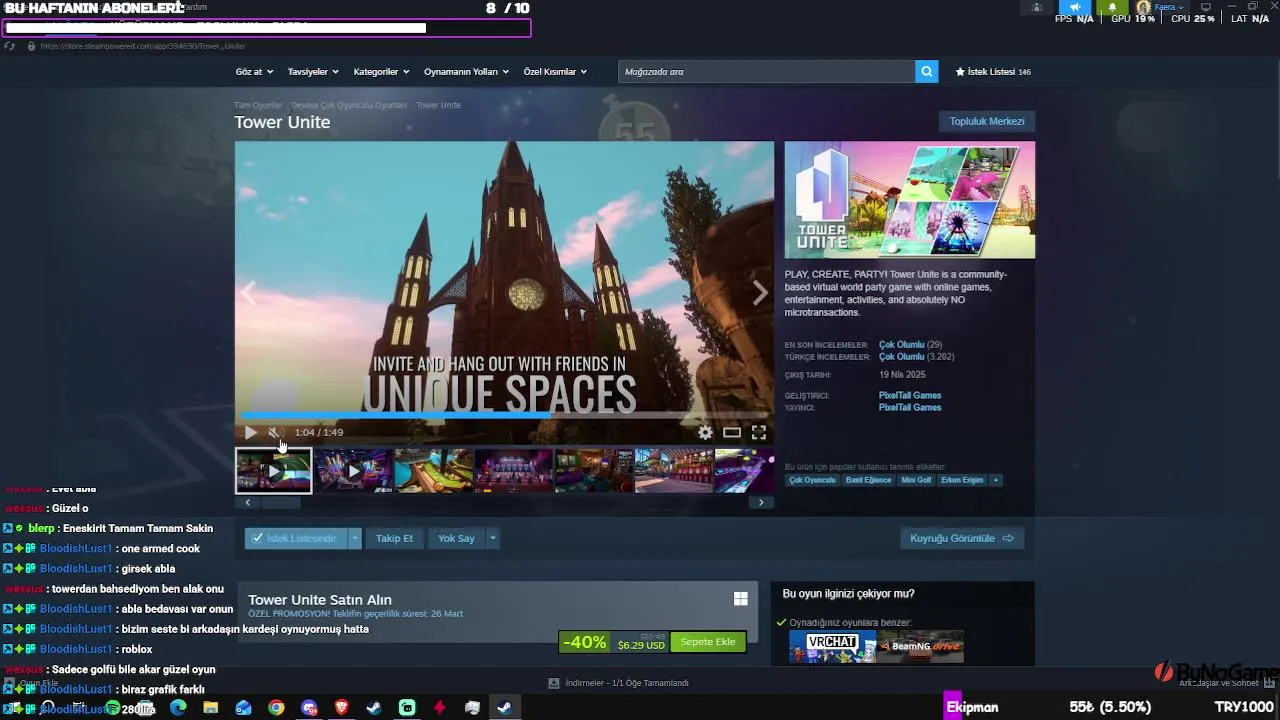Expand the Tavsiyeler menu
The height and width of the screenshot is (720, 1280).
coord(313,72)
